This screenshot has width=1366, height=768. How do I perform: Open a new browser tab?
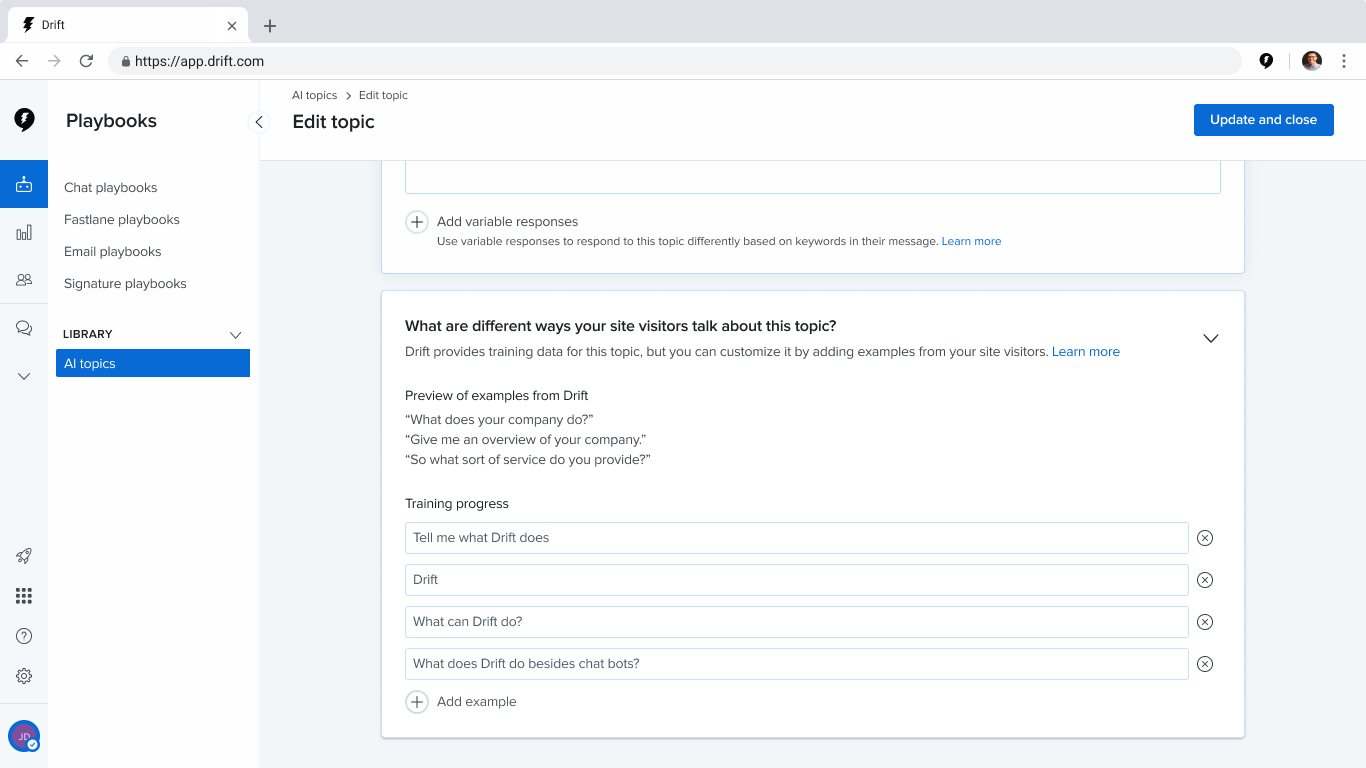pyautogui.click(x=270, y=26)
